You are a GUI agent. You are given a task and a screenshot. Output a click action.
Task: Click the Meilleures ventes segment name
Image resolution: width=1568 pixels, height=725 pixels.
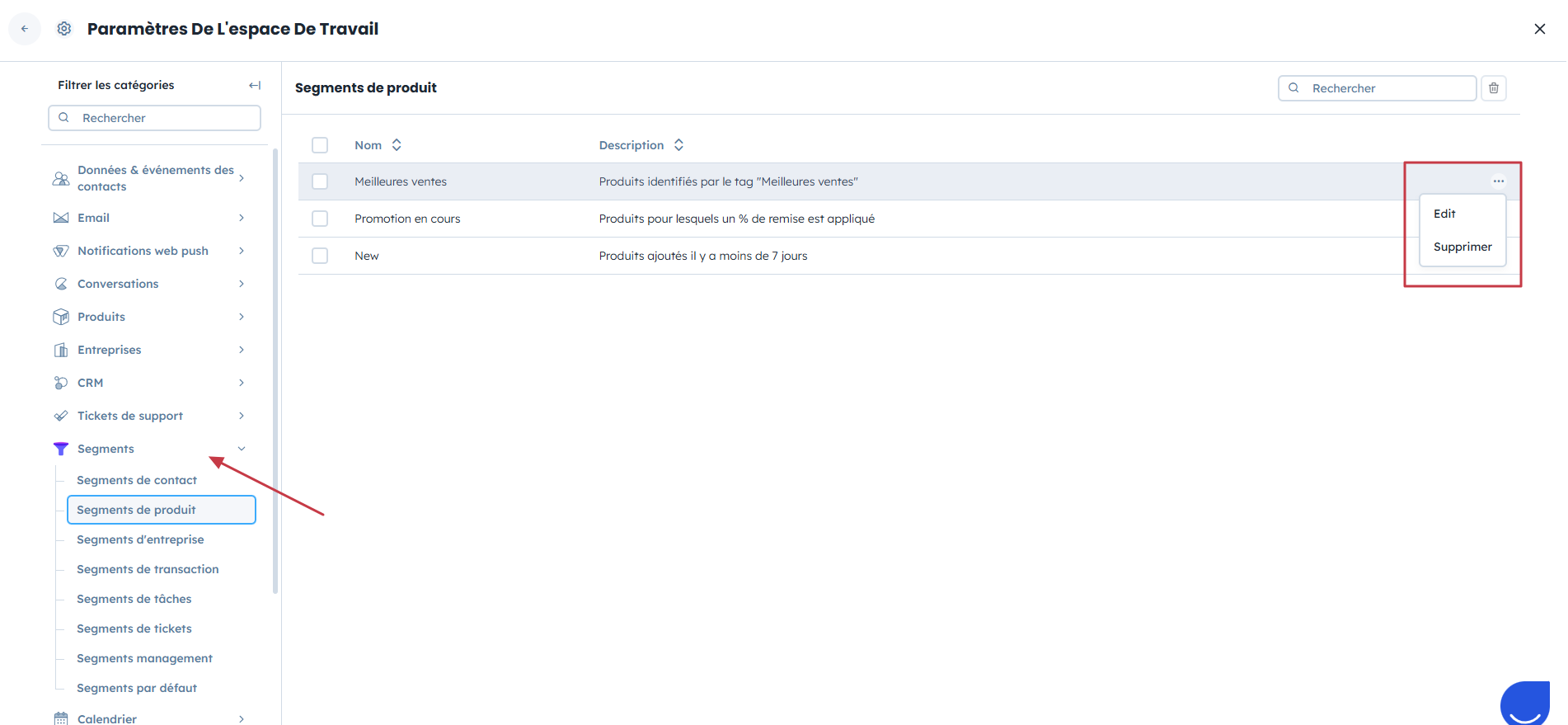(401, 181)
